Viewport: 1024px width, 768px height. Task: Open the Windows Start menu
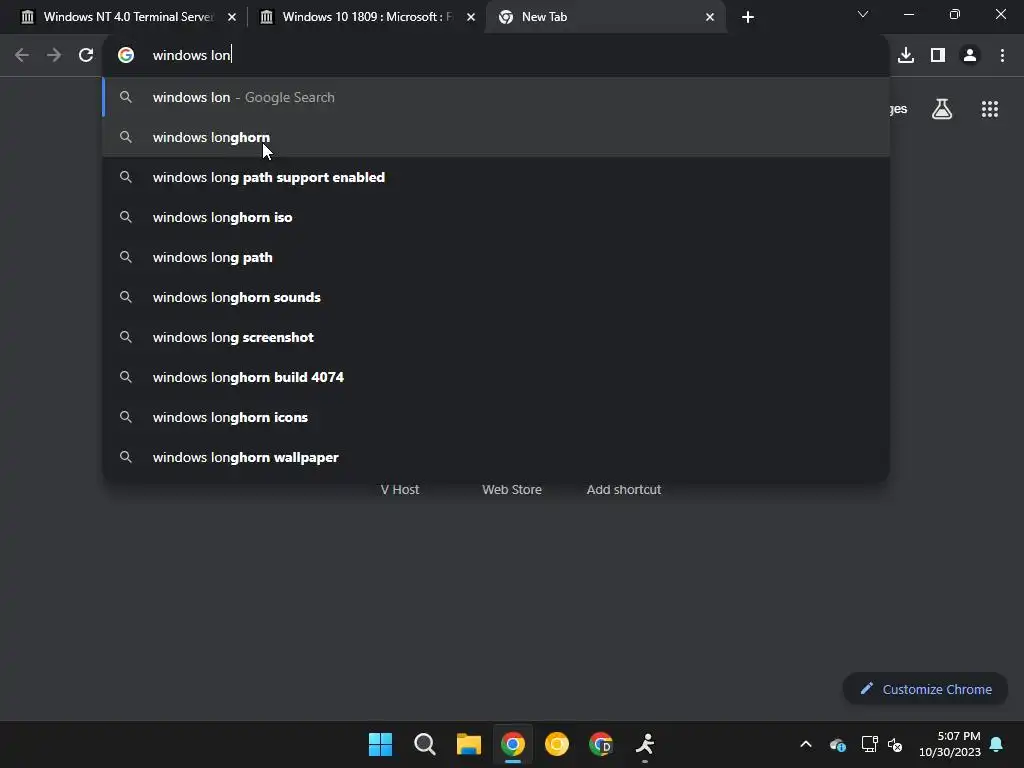380,744
